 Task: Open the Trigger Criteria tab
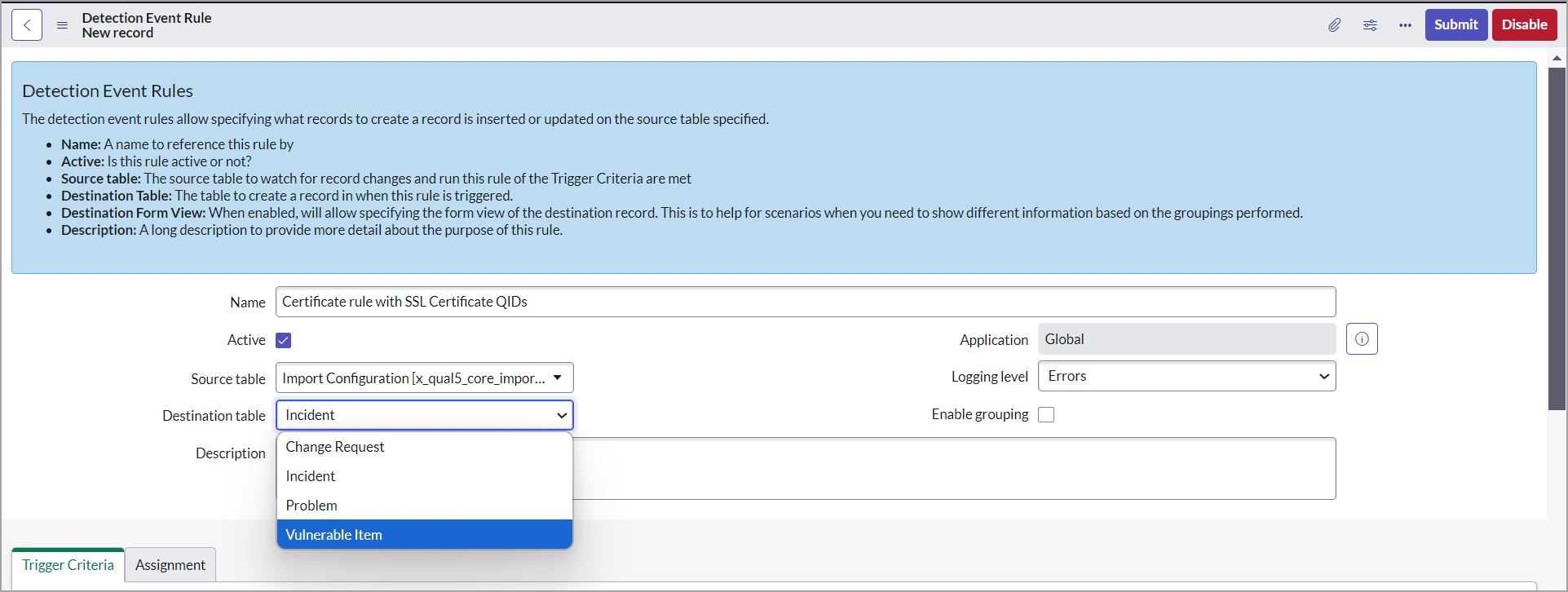68,565
